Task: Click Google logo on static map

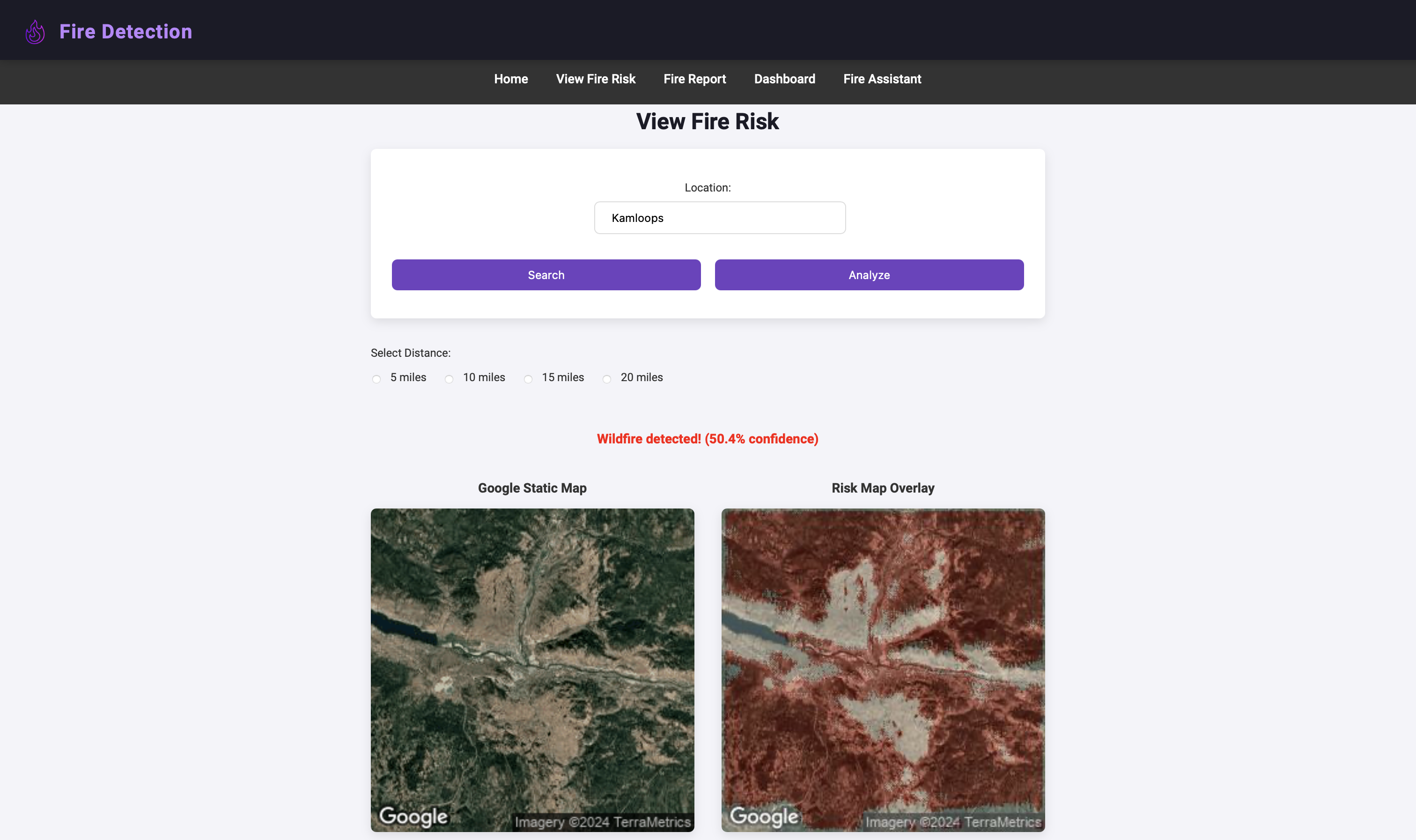Action: pyautogui.click(x=413, y=816)
